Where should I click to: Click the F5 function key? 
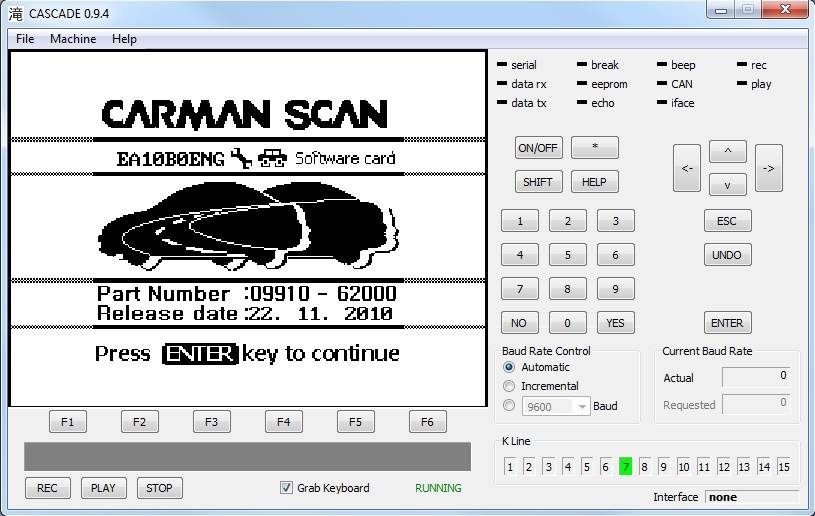(356, 421)
